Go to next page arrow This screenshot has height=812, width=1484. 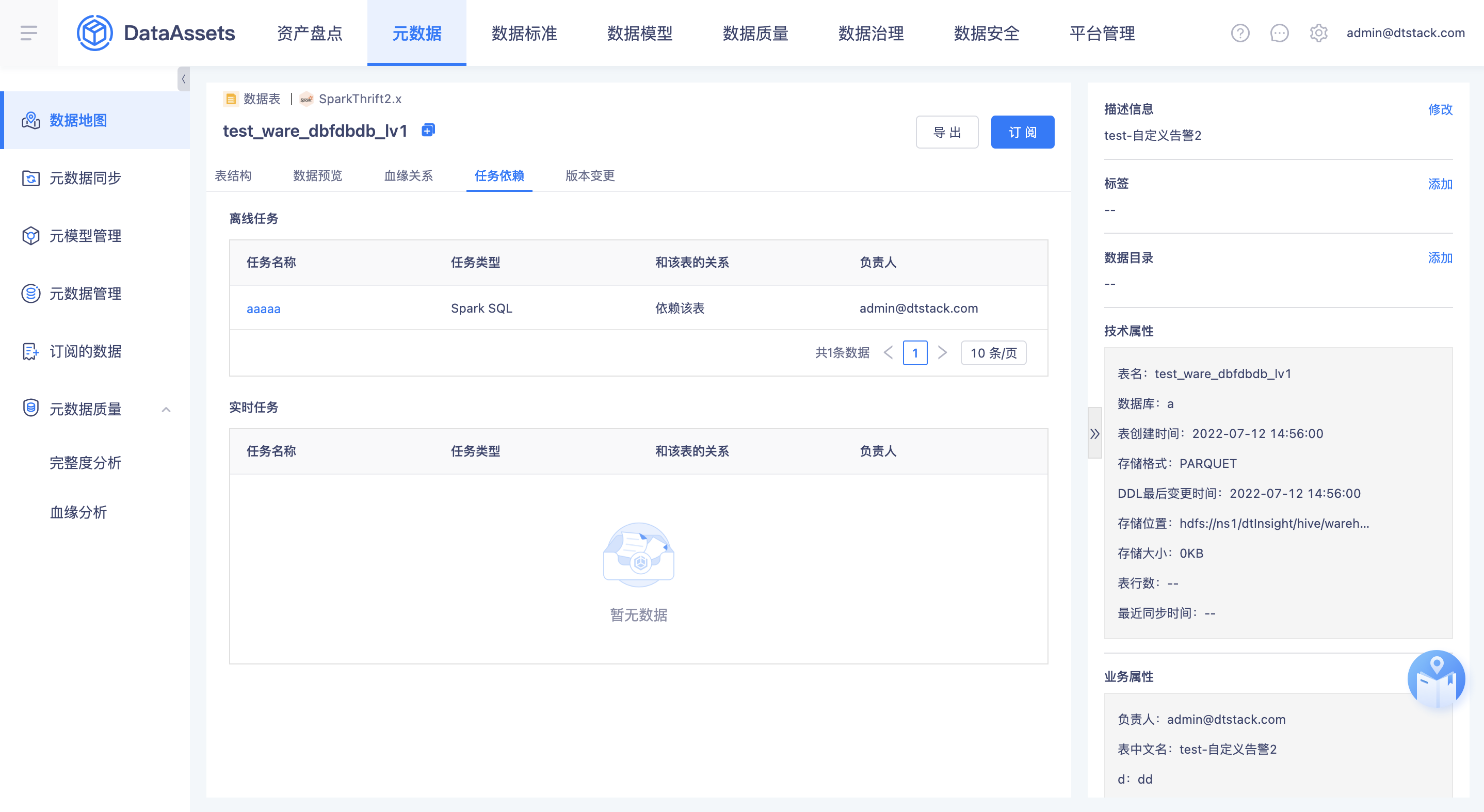tap(943, 352)
